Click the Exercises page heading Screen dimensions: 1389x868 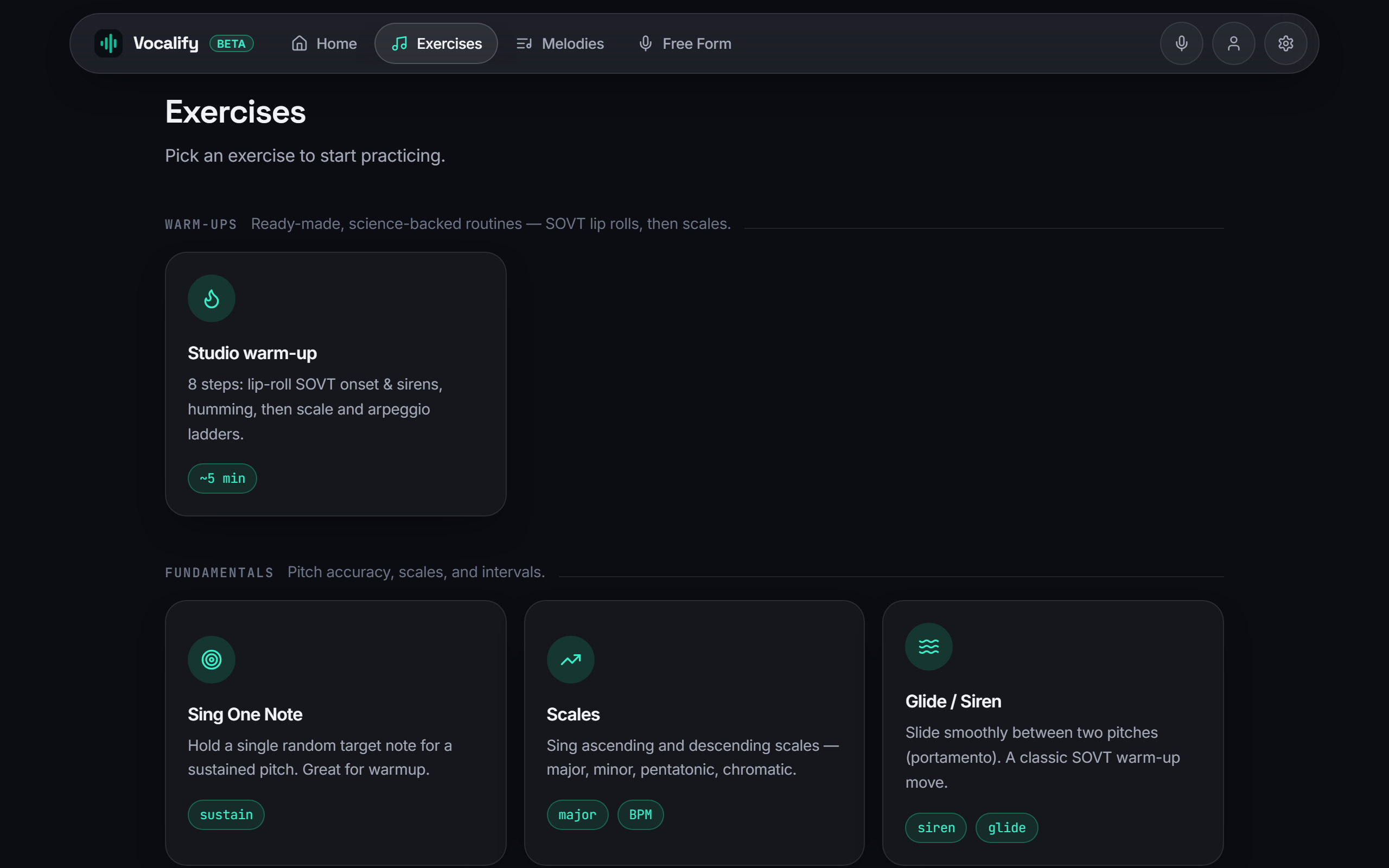point(235,112)
